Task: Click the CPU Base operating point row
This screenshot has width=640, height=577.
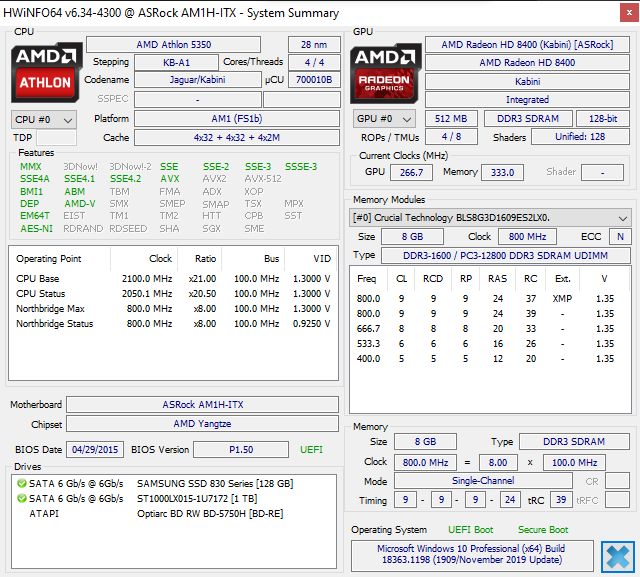Action: pyautogui.click(x=173, y=279)
